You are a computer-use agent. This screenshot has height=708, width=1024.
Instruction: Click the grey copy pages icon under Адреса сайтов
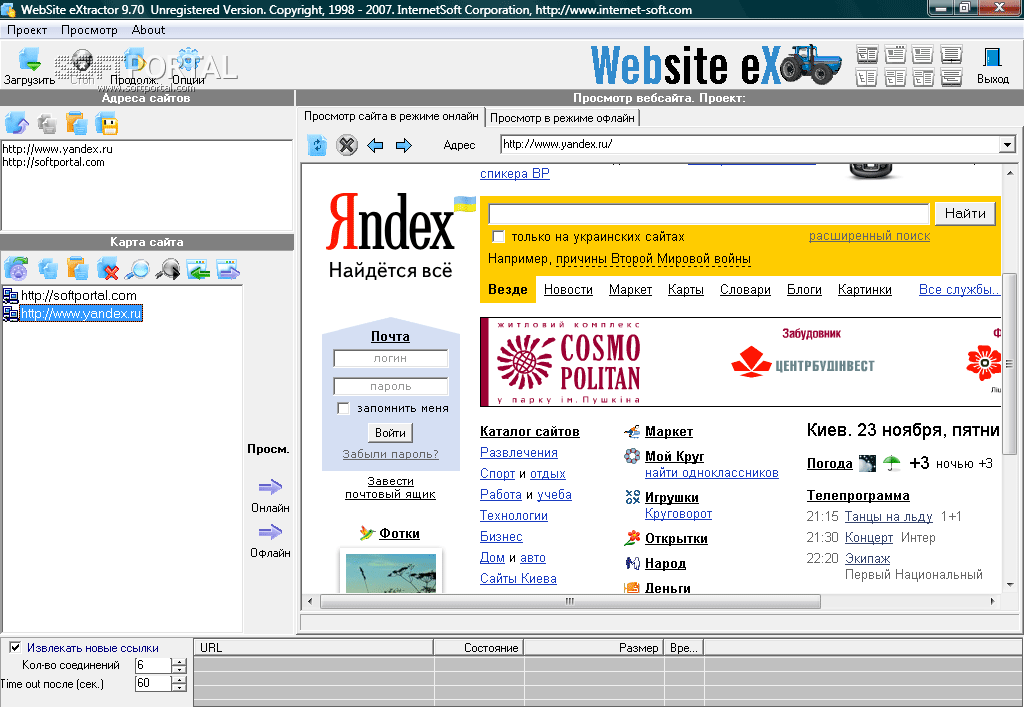click(x=46, y=123)
